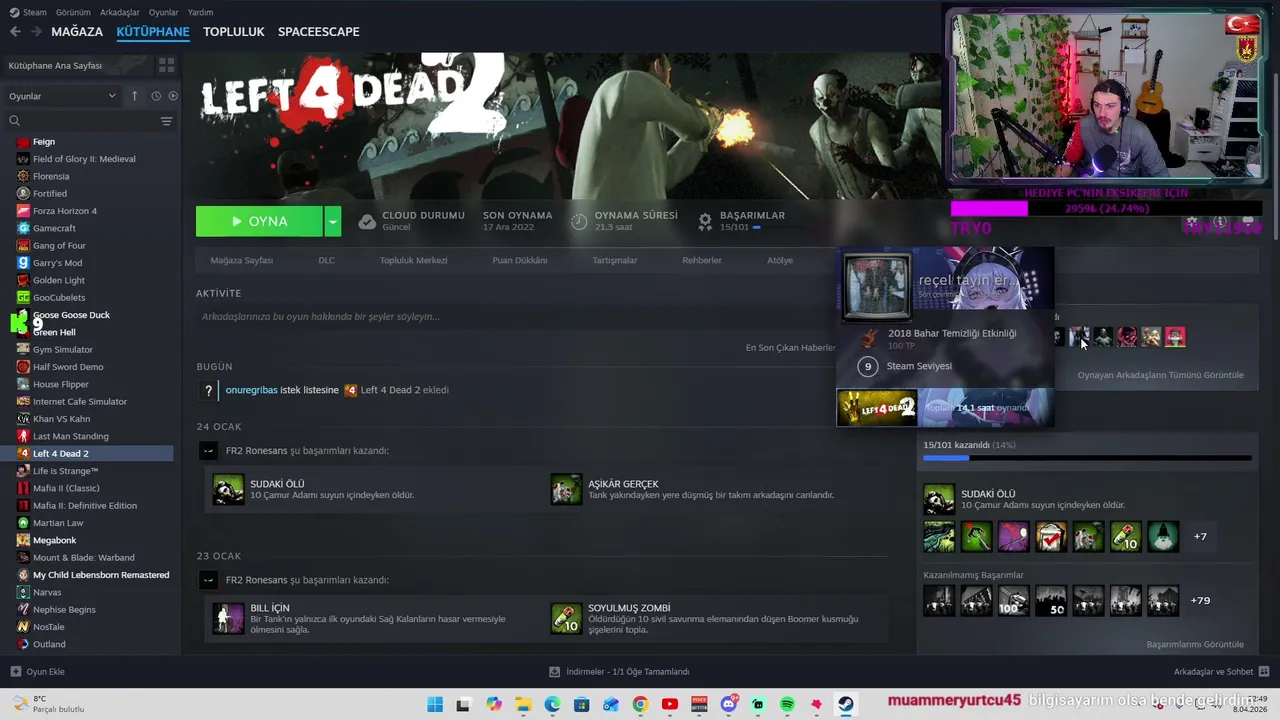Click Oyun Ekle at bottom left
Screen dimensions: 1280x720
tap(38, 672)
